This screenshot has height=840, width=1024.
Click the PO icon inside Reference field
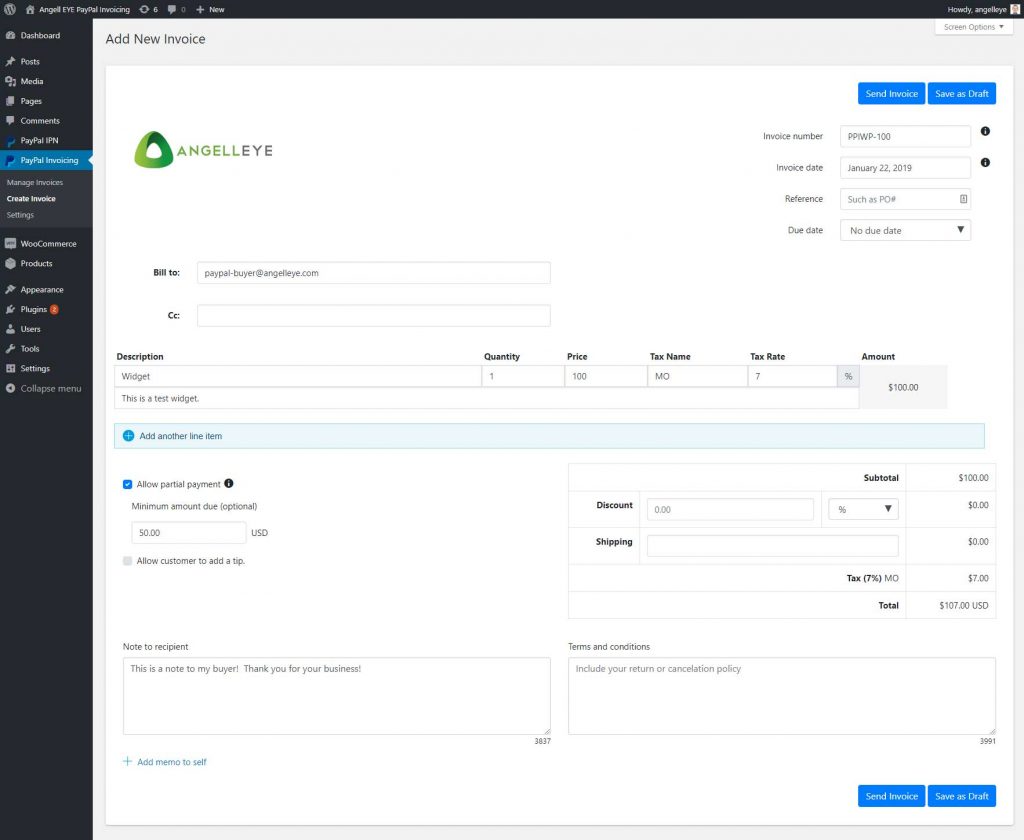(x=962, y=199)
